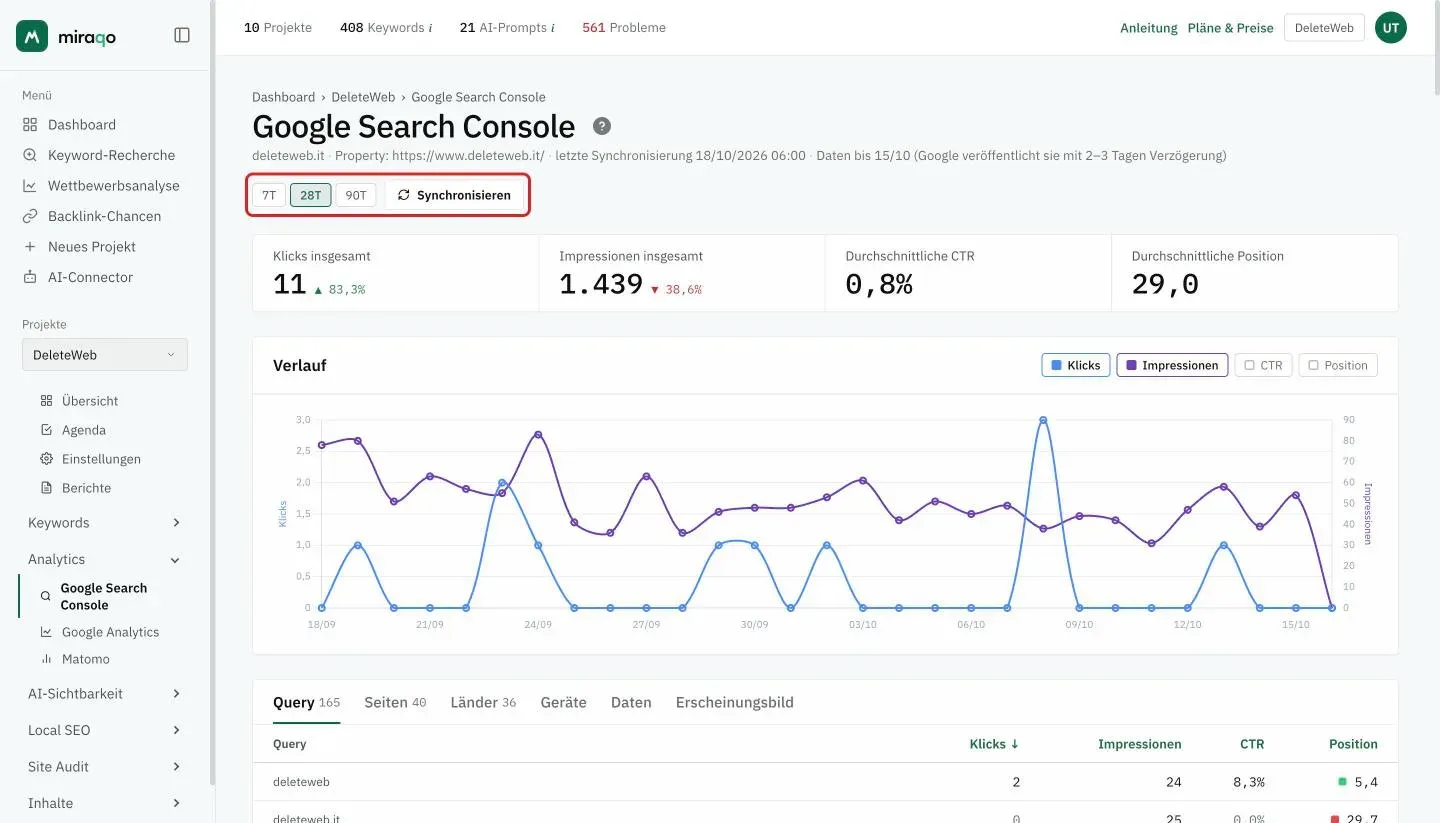
Task: Sort the table by the Klicks column
Action: tap(994, 744)
